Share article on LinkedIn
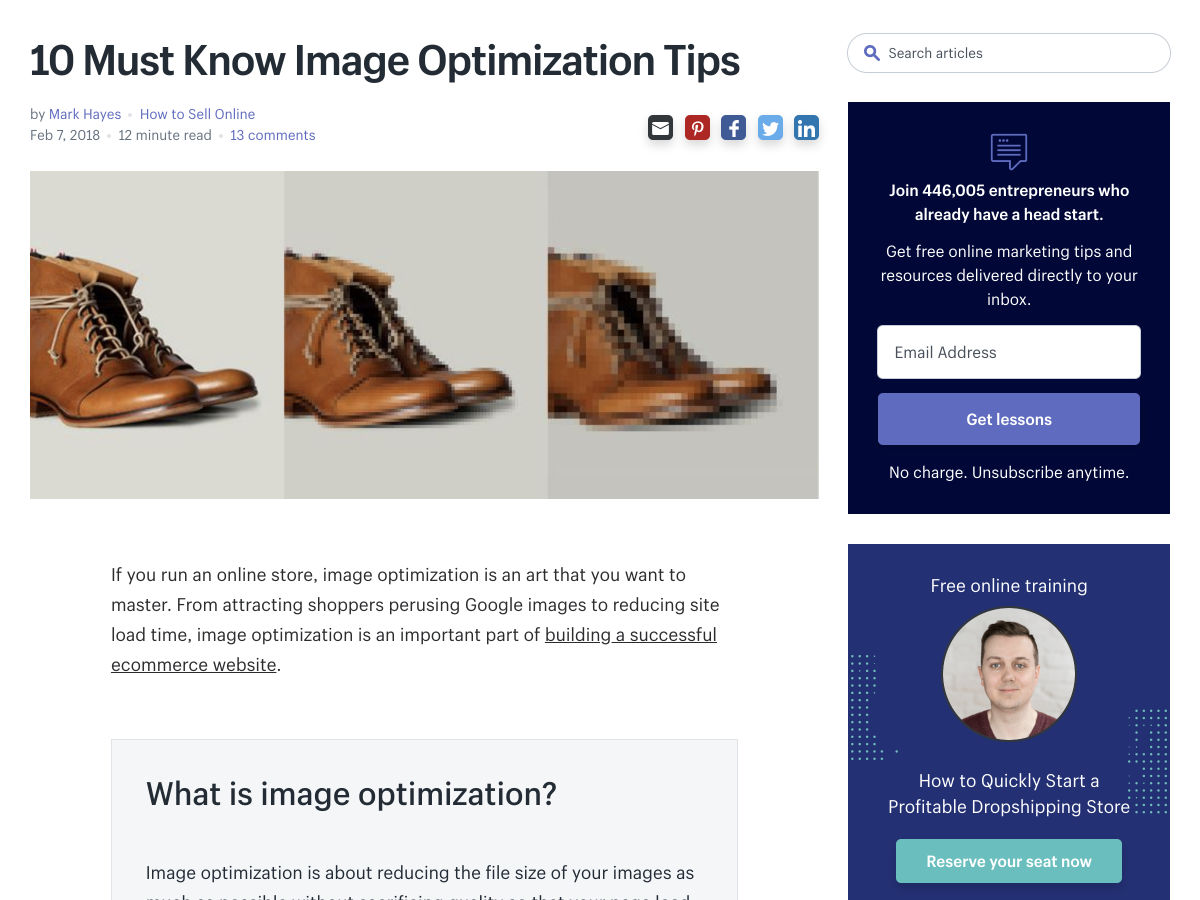The width and height of the screenshot is (1200, 900). tap(806, 128)
